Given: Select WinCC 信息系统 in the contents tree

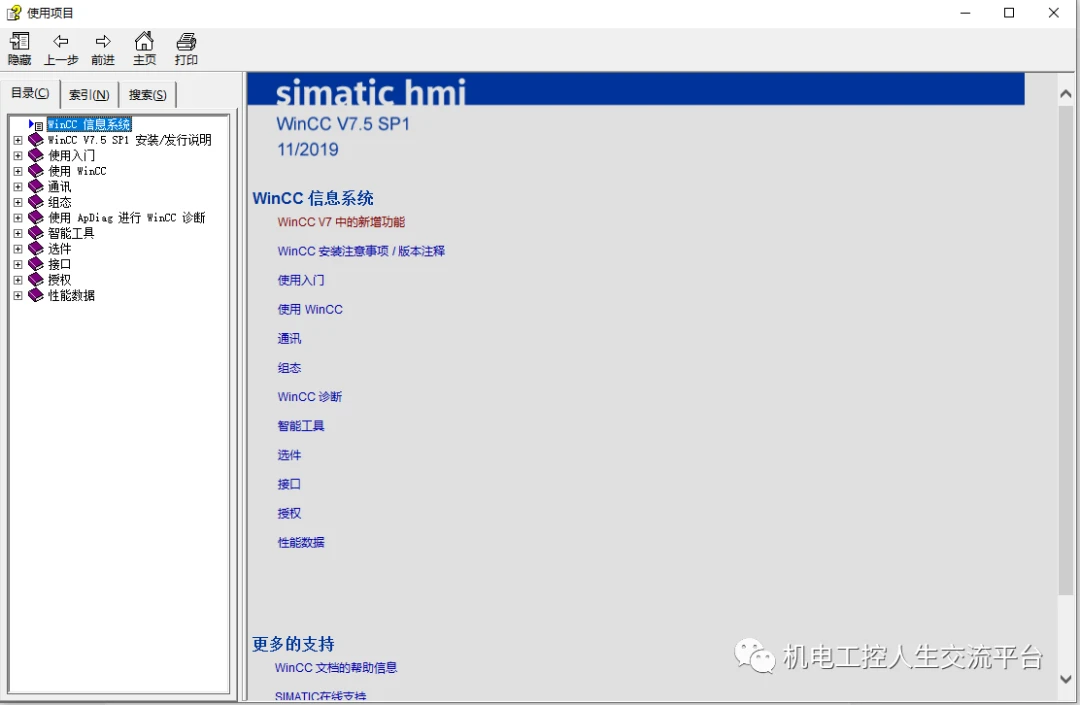Looking at the screenshot, I should point(89,125).
